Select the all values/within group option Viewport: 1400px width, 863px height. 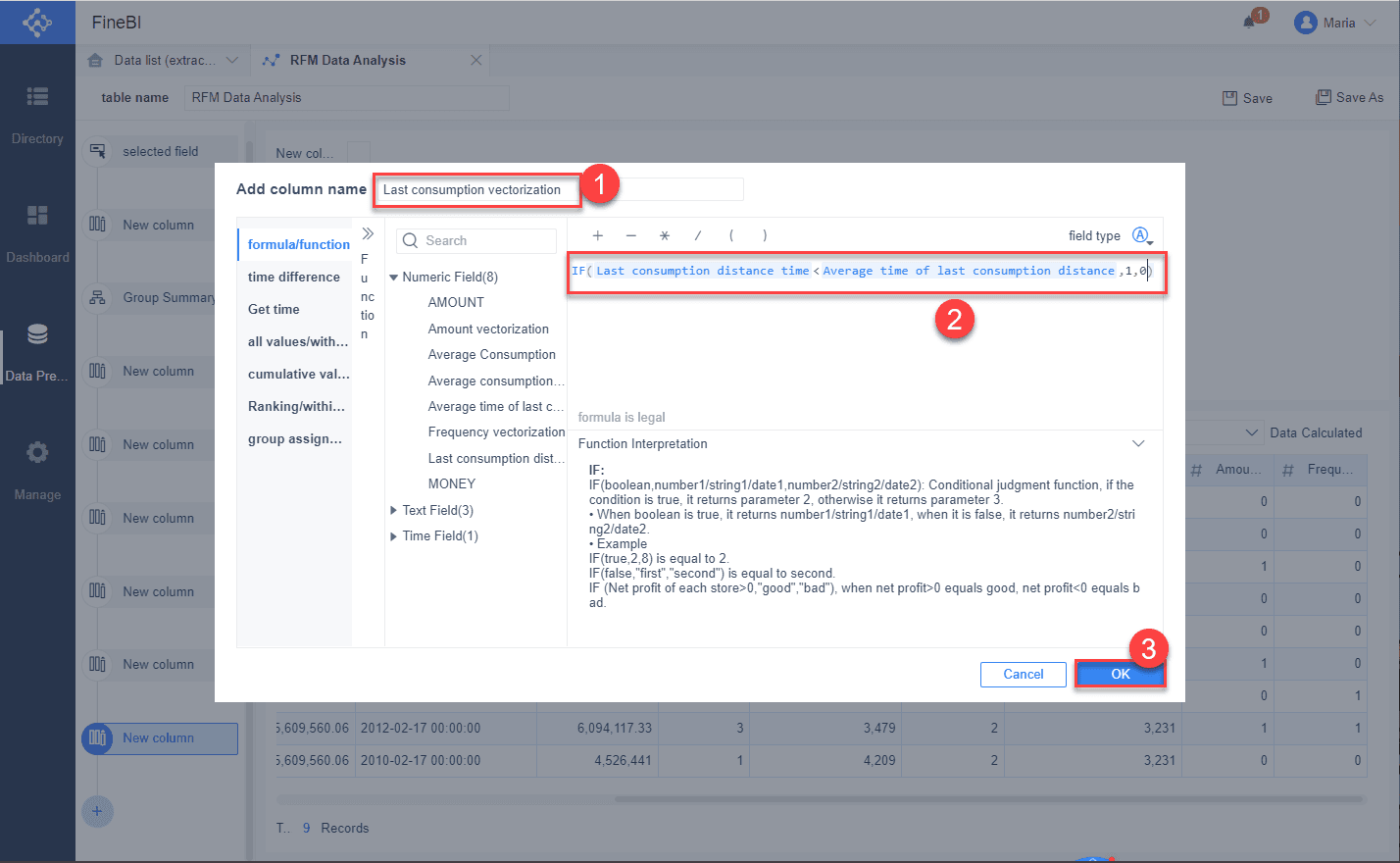295,341
